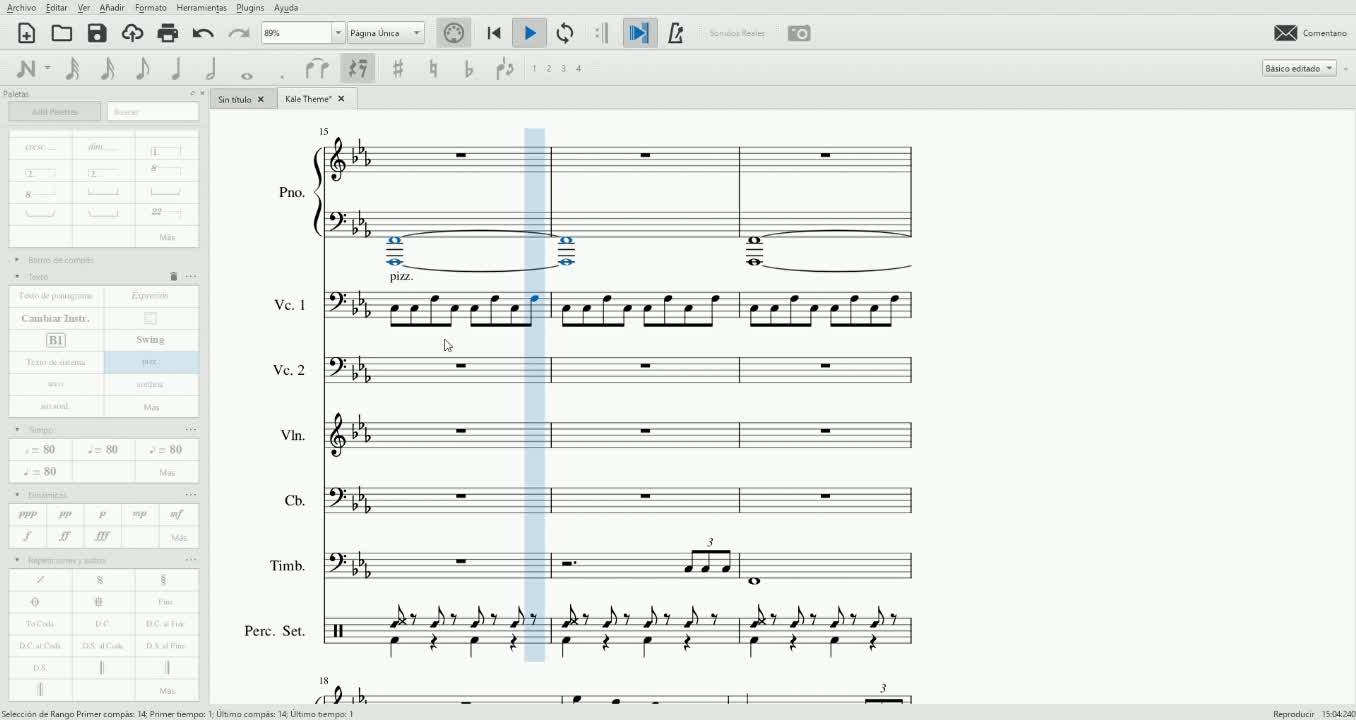The width and height of the screenshot is (1356, 720).
Task: Expand the Barras de compás palette
Action: [x=17, y=260]
